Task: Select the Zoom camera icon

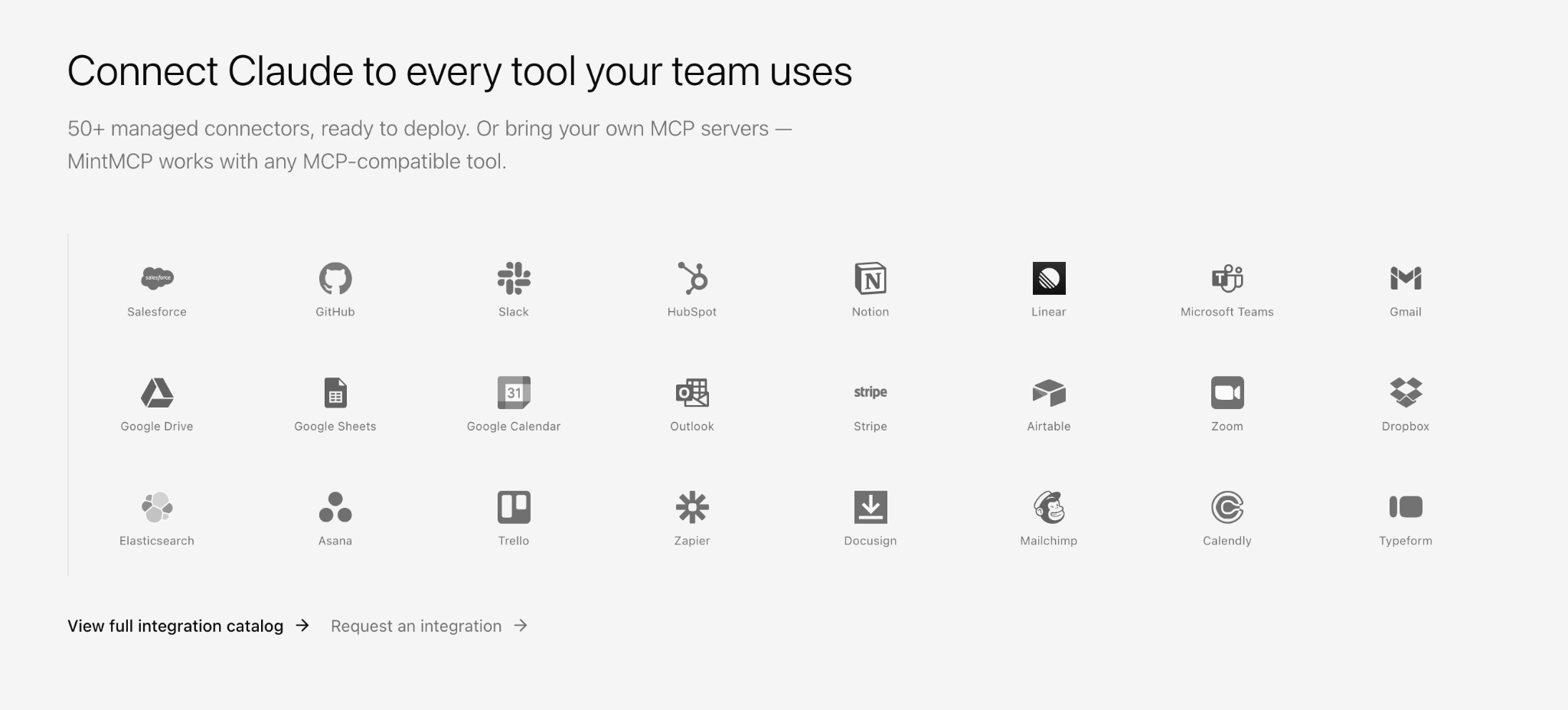Action: 1227,392
